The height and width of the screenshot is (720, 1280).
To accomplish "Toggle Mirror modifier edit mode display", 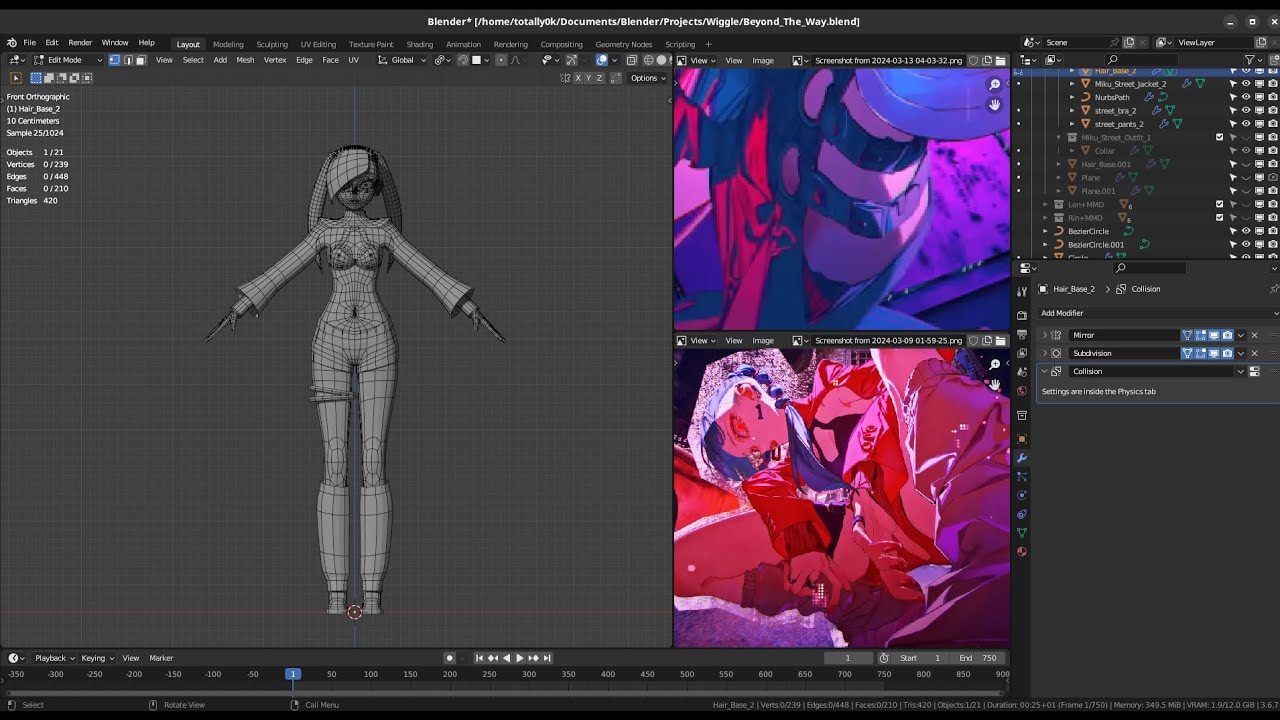I will [1201, 335].
